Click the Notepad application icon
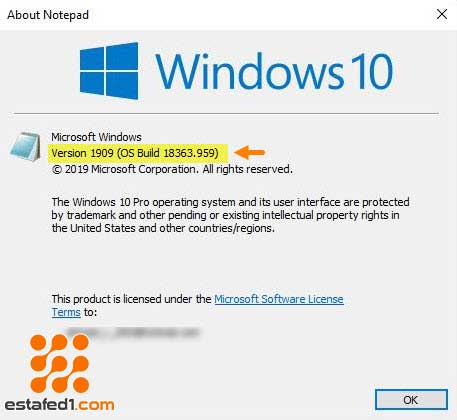 tap(25, 147)
